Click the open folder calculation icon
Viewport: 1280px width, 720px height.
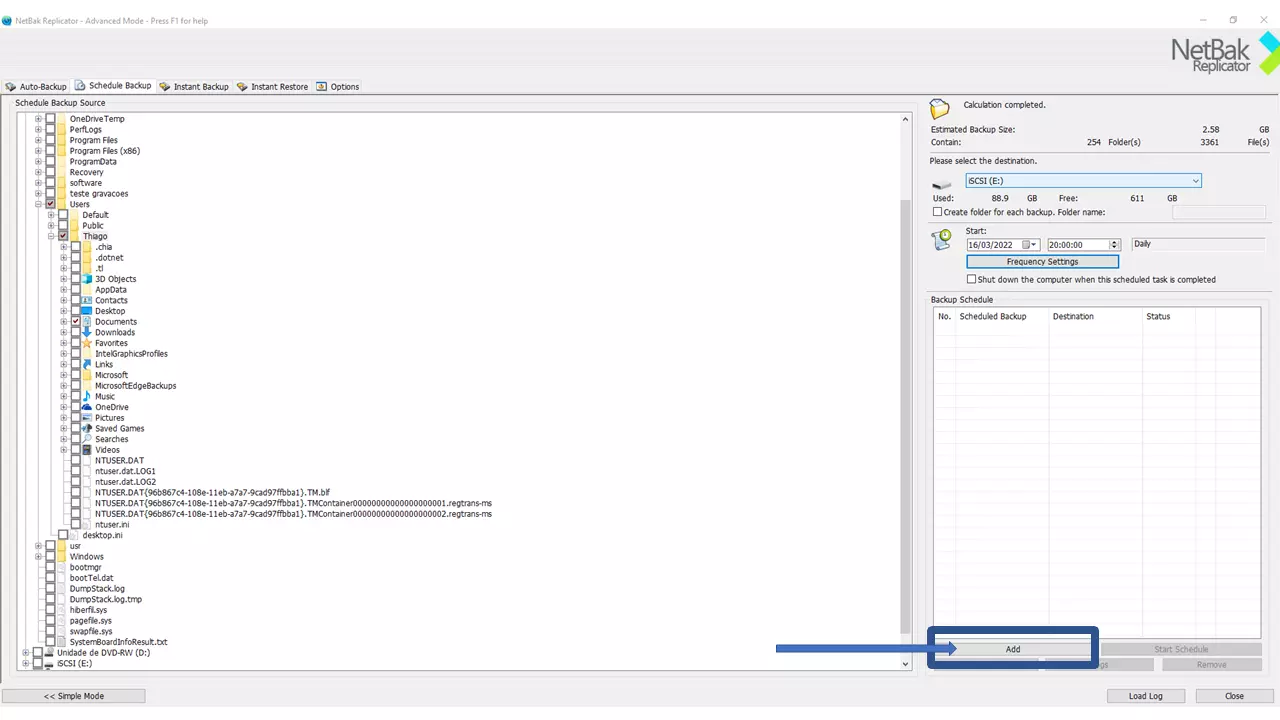(940, 109)
